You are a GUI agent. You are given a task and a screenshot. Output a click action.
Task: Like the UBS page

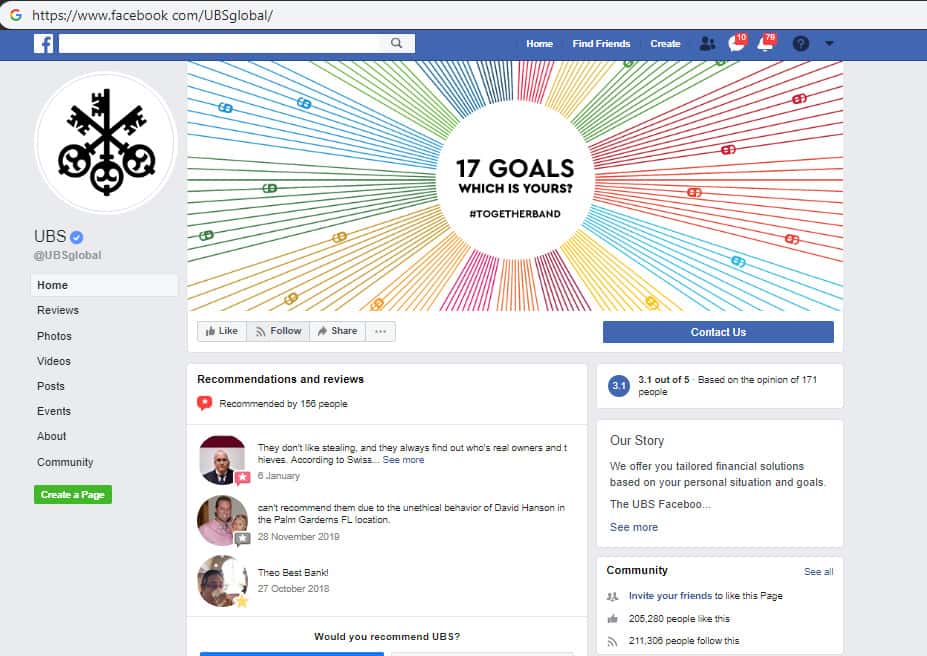click(222, 331)
